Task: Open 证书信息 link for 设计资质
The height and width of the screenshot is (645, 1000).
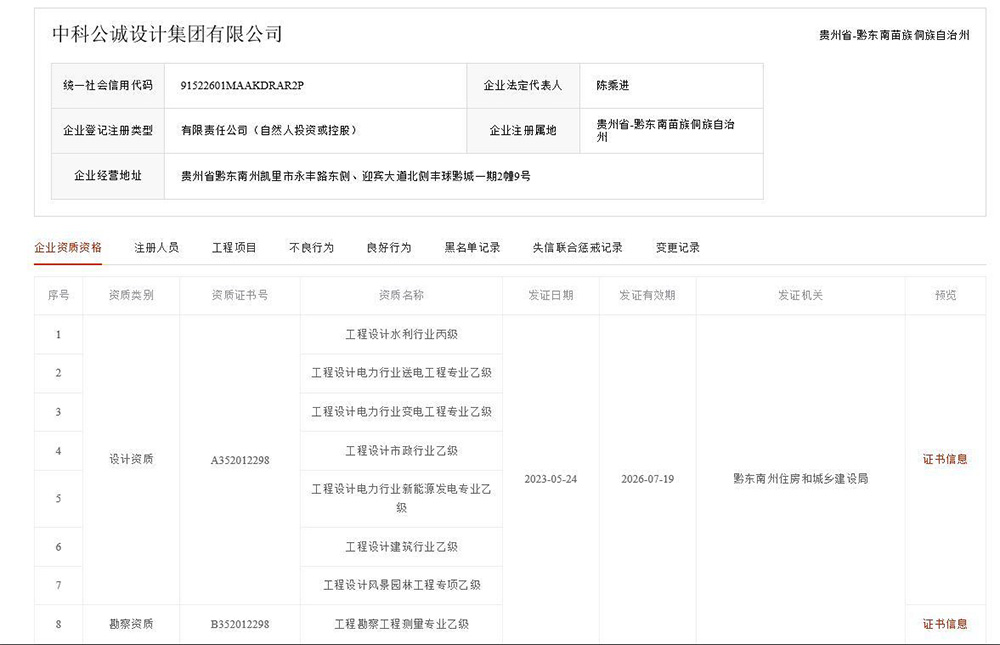Action: tap(944, 459)
